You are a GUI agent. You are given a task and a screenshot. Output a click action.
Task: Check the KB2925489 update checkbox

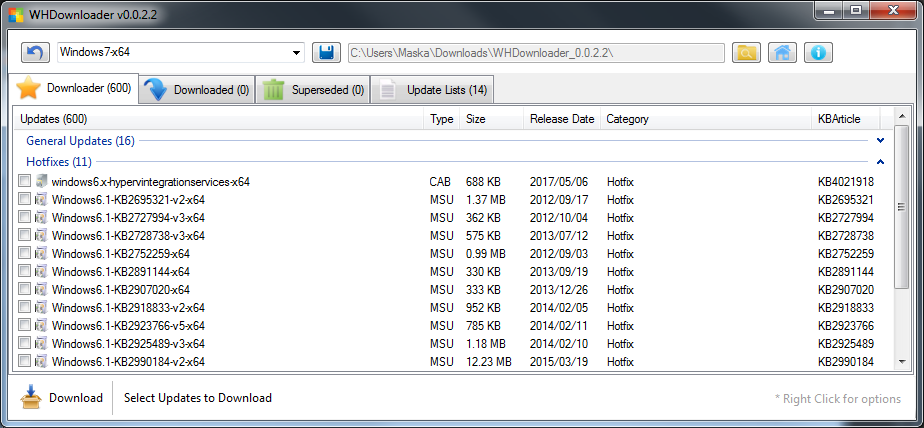[24, 343]
